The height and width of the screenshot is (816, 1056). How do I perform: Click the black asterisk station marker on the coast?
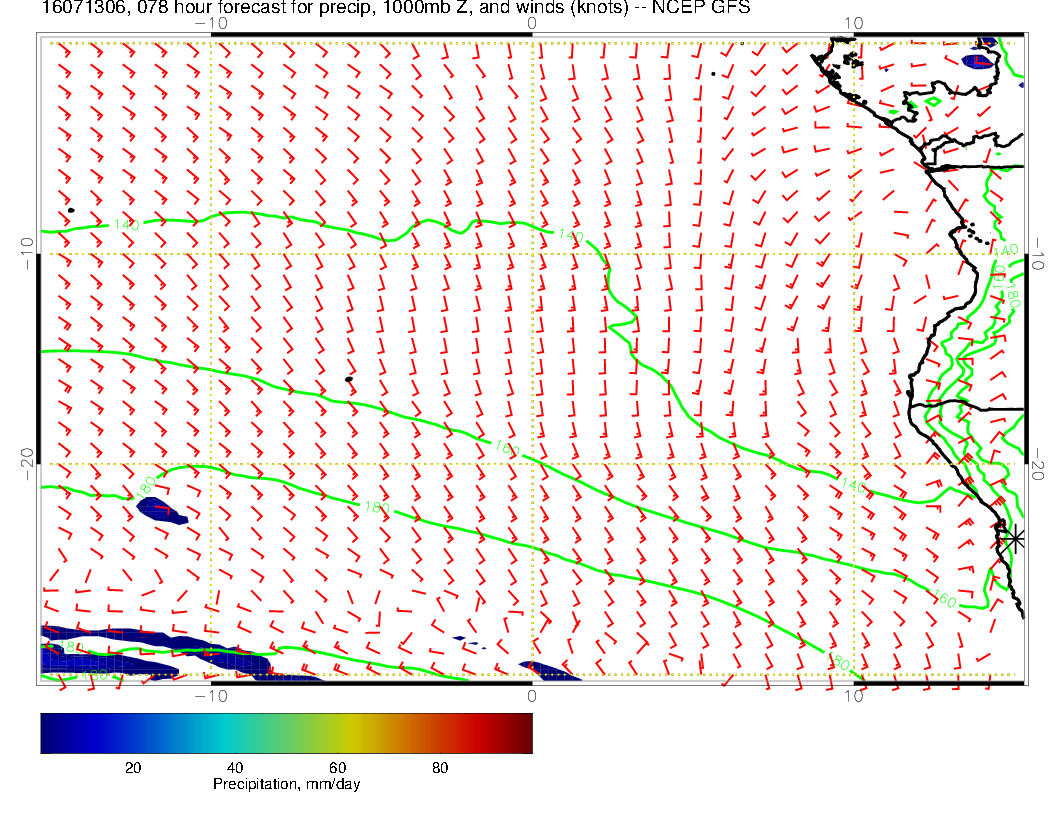pos(1014,539)
